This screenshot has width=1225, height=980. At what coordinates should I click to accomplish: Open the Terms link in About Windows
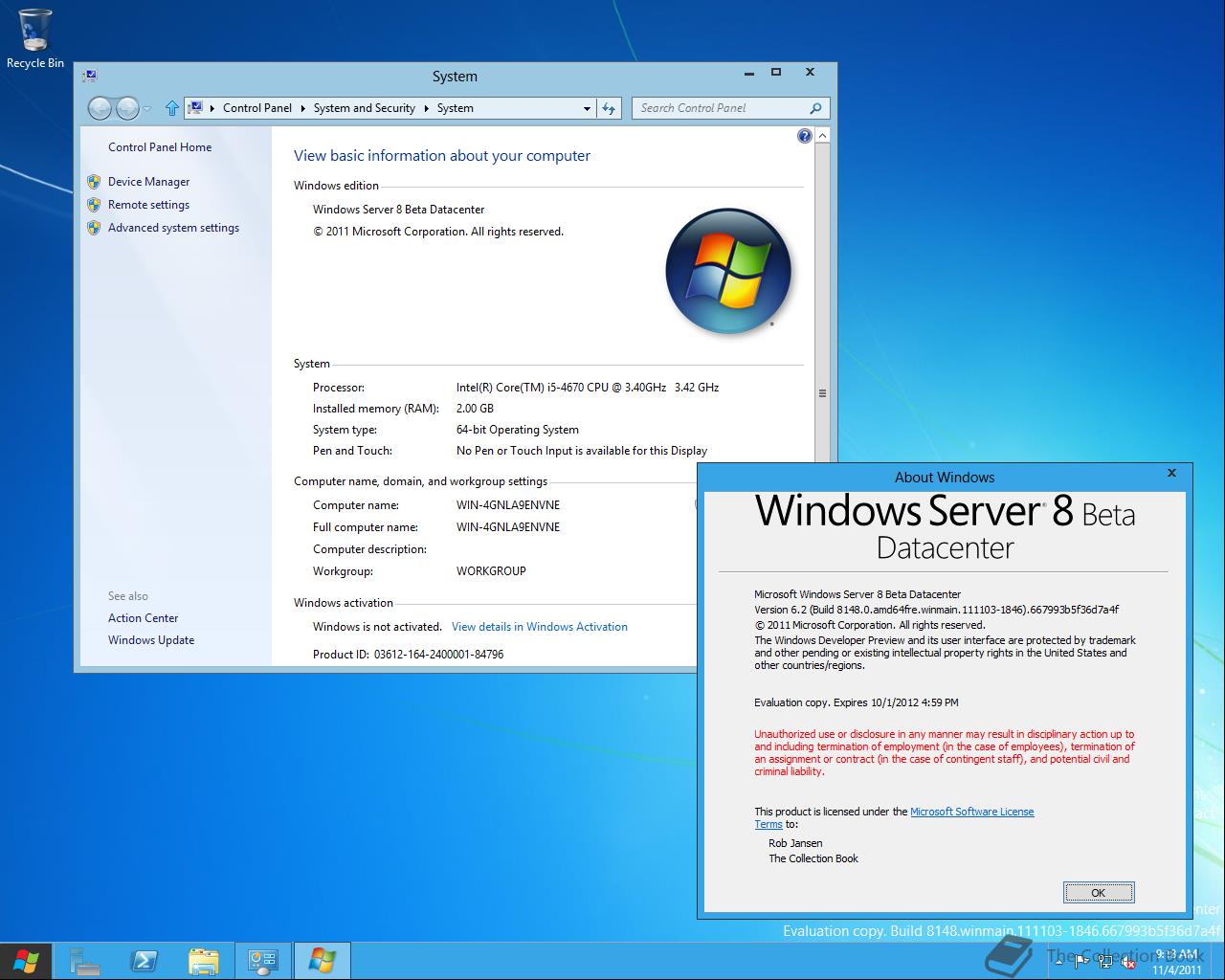[768, 824]
